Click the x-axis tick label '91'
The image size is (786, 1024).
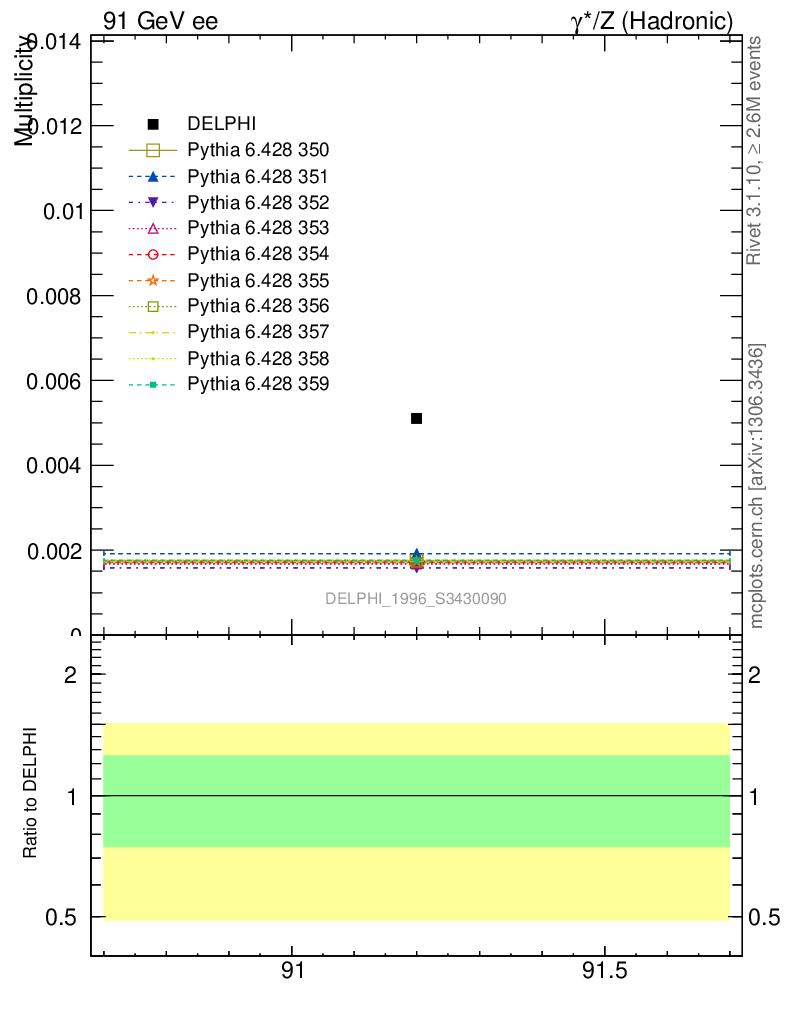point(292,970)
